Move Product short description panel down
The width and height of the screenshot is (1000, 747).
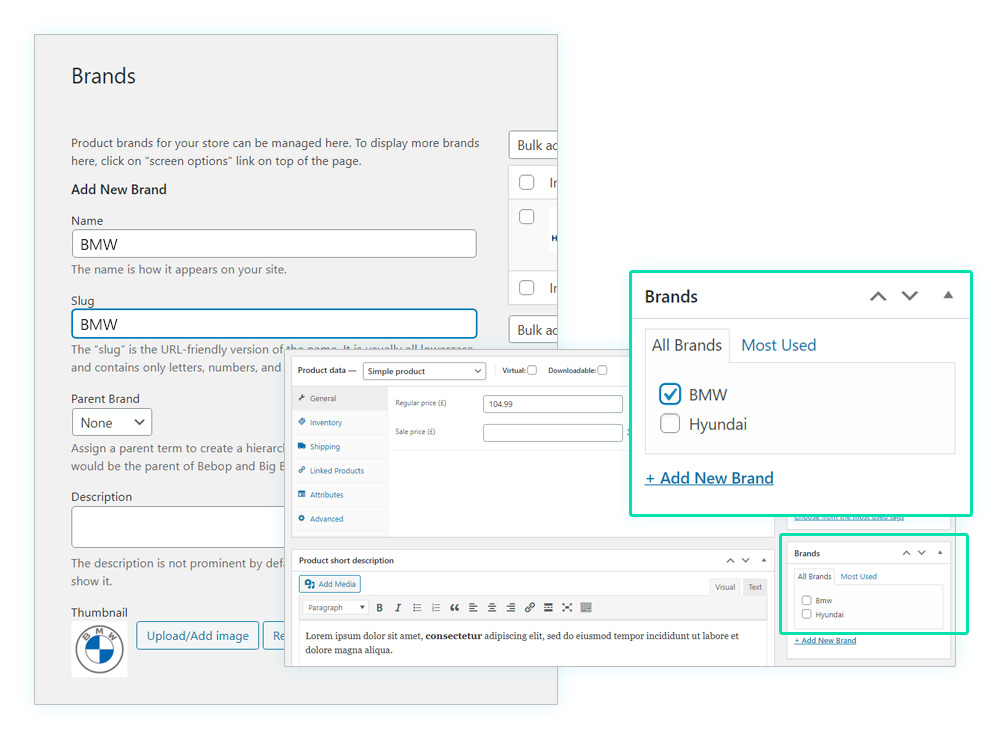pos(746,561)
